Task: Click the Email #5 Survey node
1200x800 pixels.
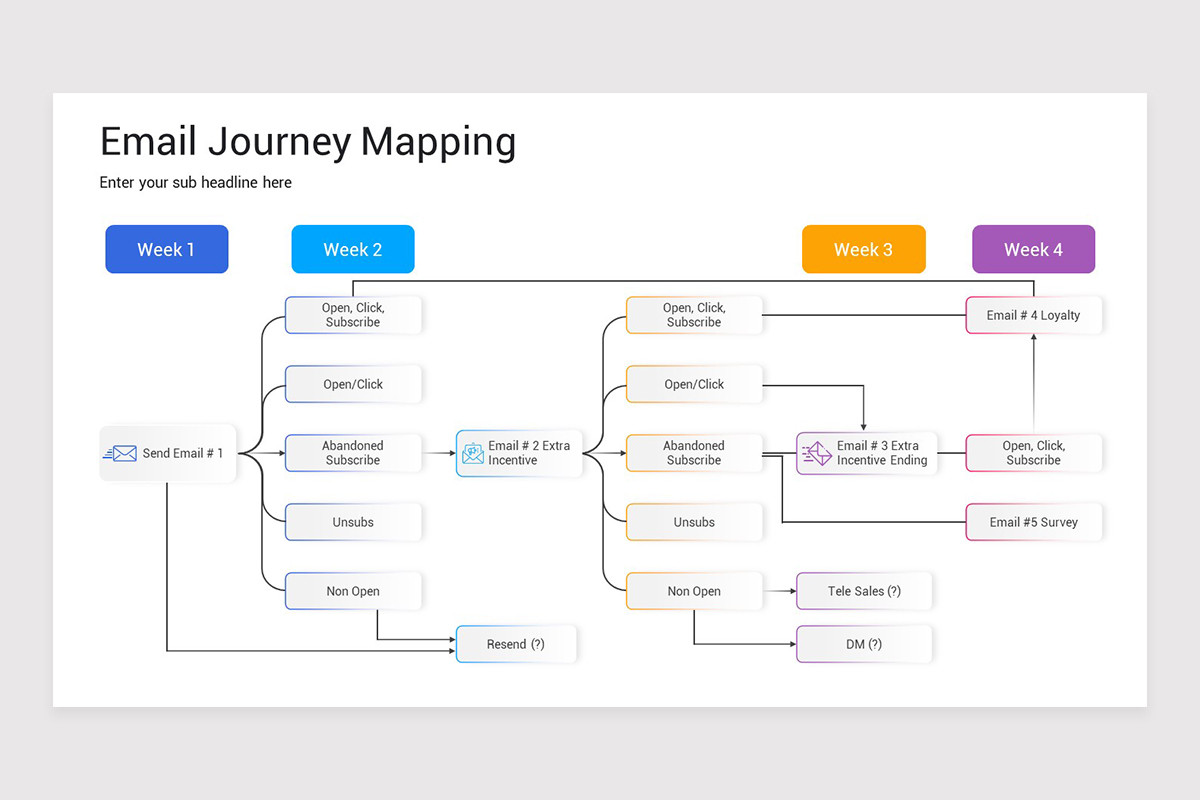Action: coord(1033,522)
